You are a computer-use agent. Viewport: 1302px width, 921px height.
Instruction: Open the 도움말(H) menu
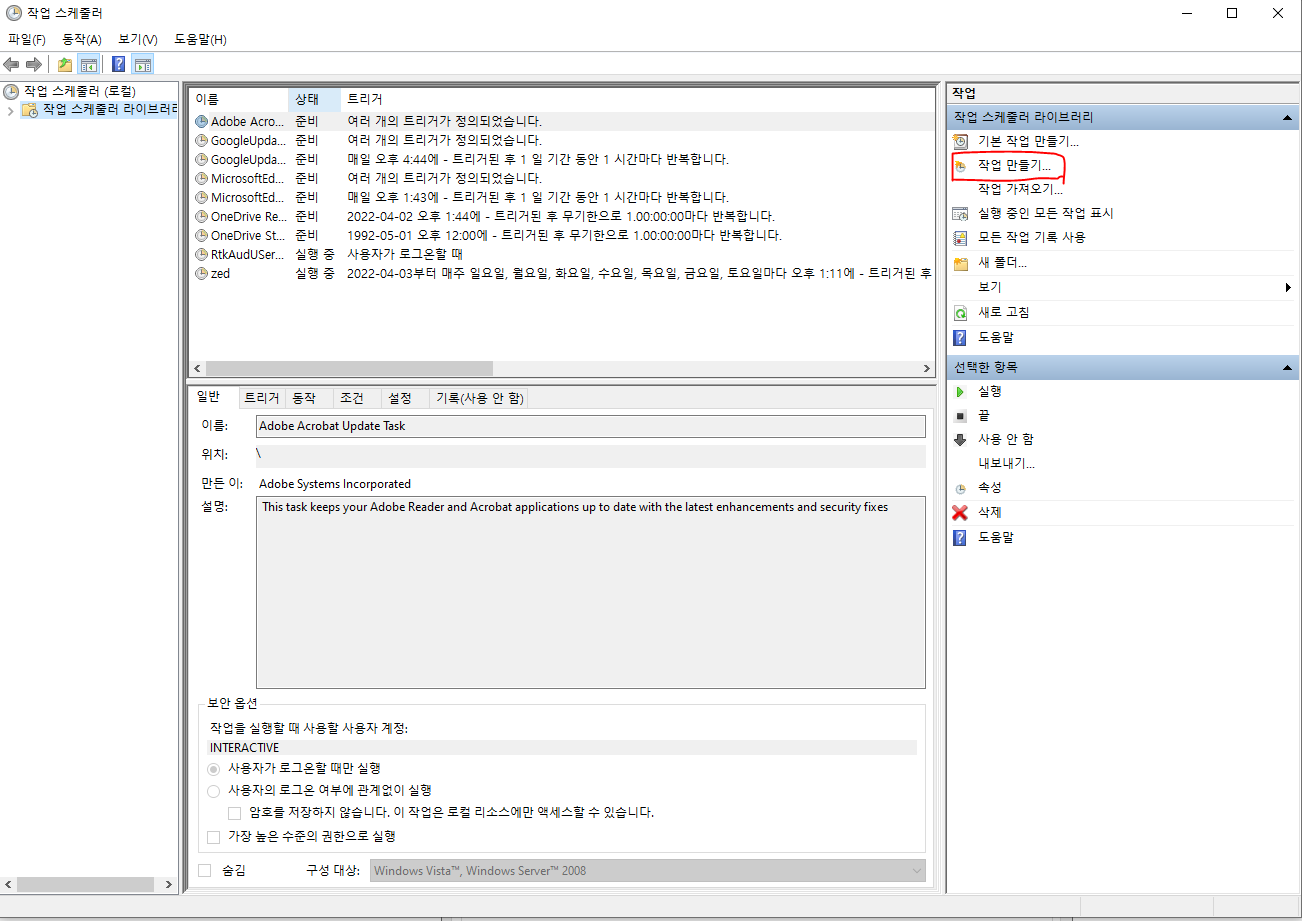point(200,39)
